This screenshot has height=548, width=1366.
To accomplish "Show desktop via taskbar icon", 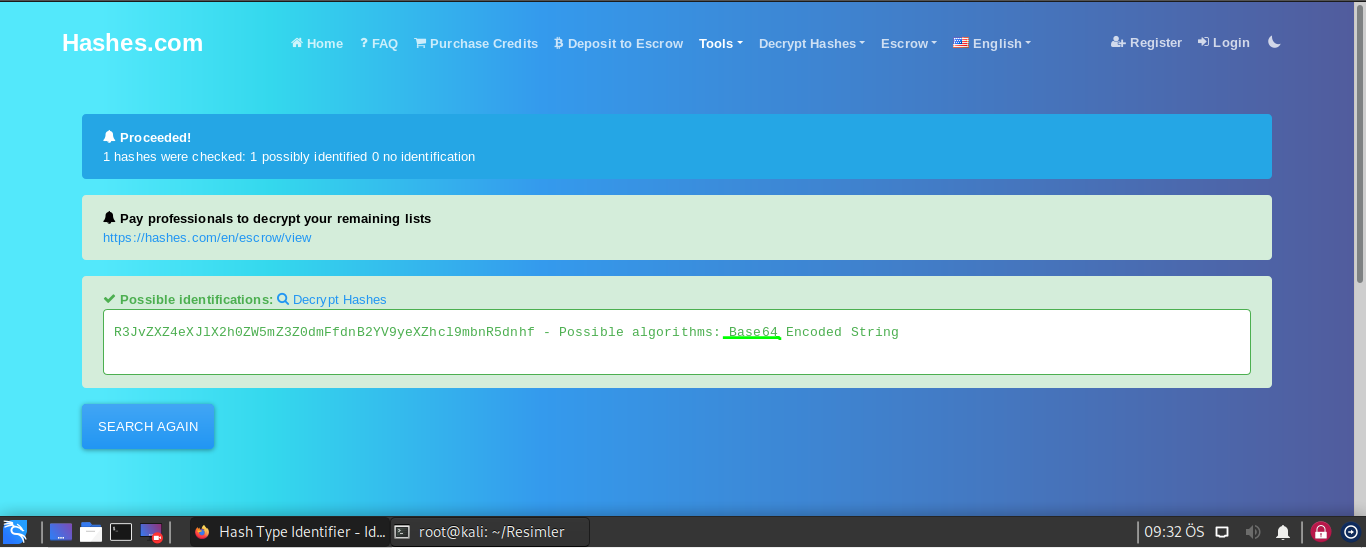I will pyautogui.click(x=61, y=532).
